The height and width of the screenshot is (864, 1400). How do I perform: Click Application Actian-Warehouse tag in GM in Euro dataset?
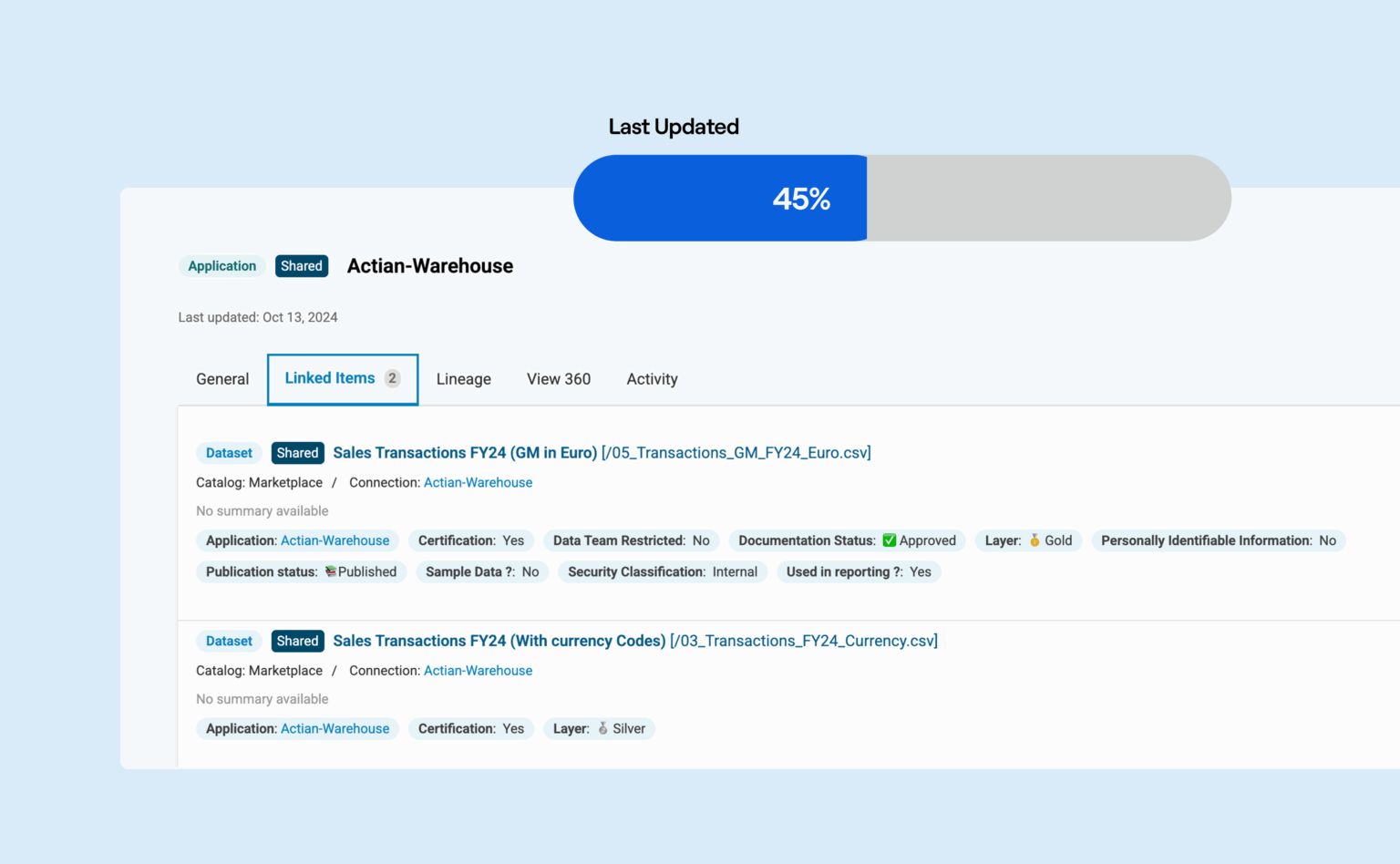point(297,540)
